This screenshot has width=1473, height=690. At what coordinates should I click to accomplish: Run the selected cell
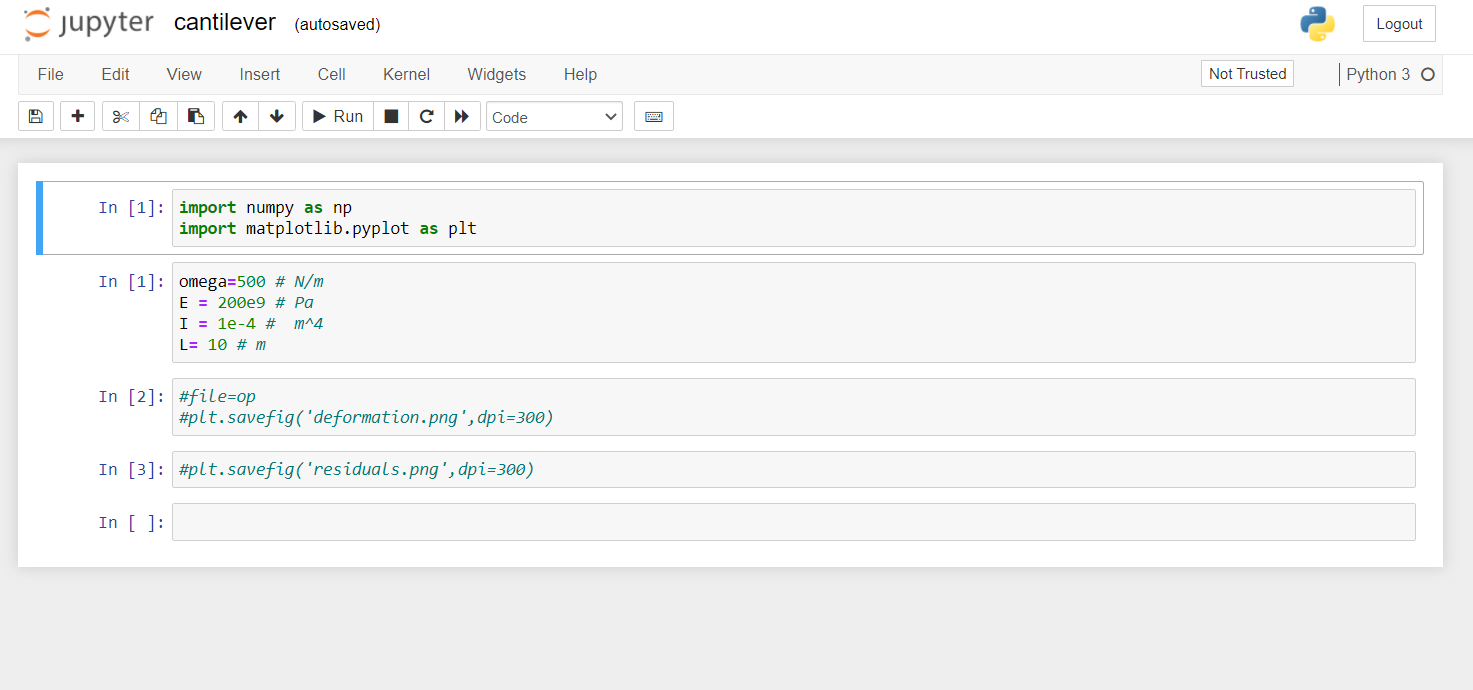click(x=338, y=116)
